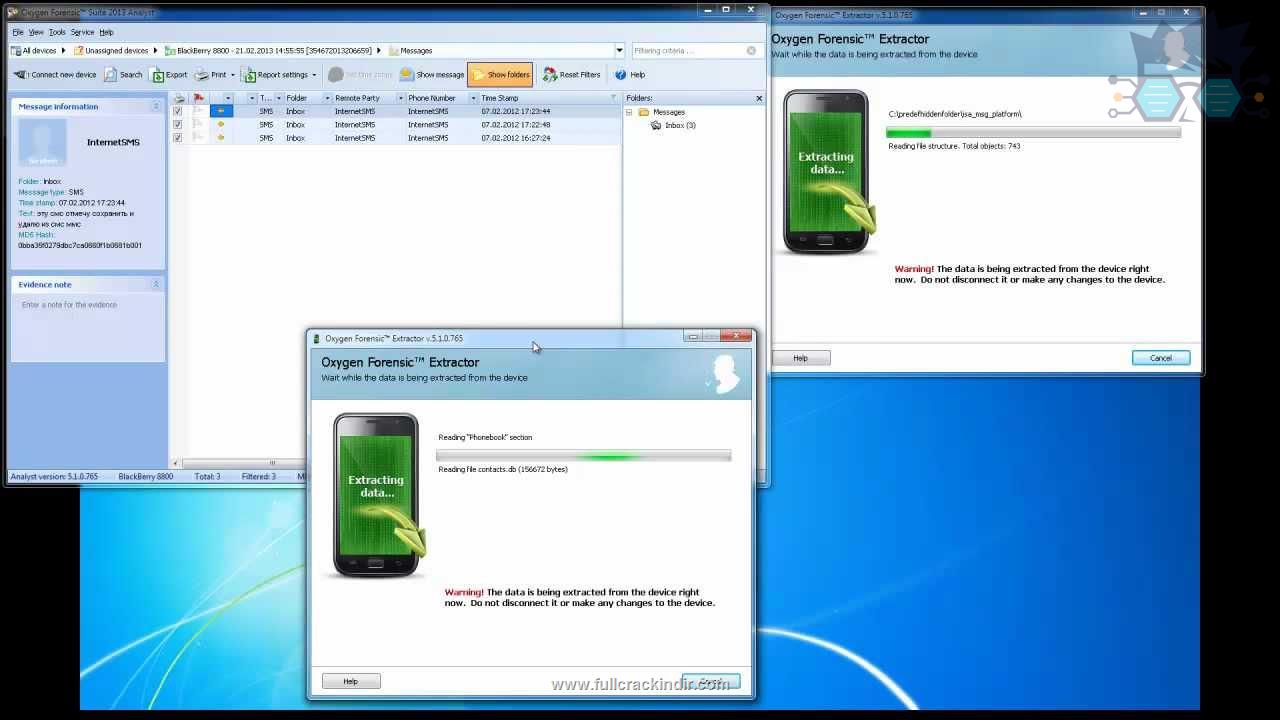This screenshot has height=720, width=1280.
Task: Click the disabled time stamp toolbar icon
Action: click(336, 74)
